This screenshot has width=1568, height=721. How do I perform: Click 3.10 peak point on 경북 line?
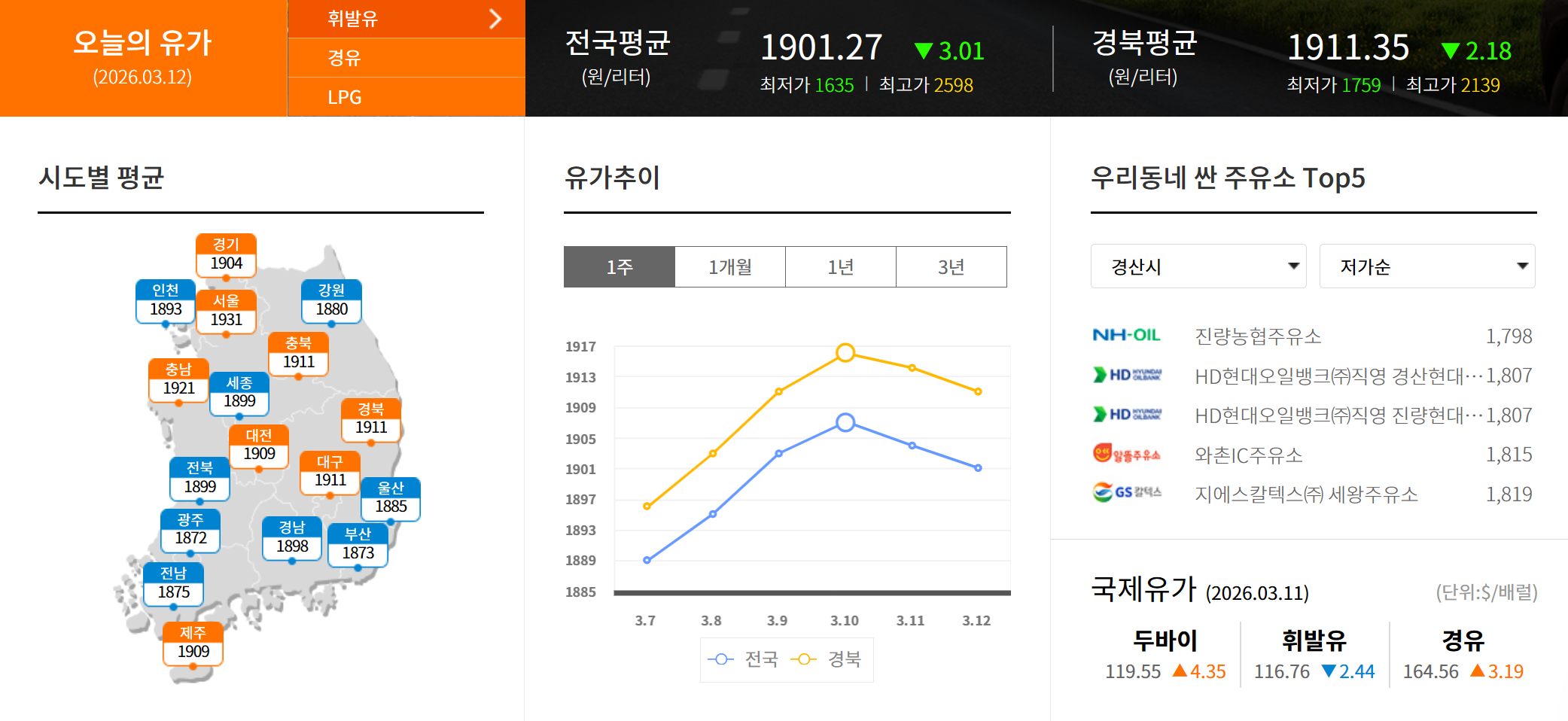[x=845, y=352]
